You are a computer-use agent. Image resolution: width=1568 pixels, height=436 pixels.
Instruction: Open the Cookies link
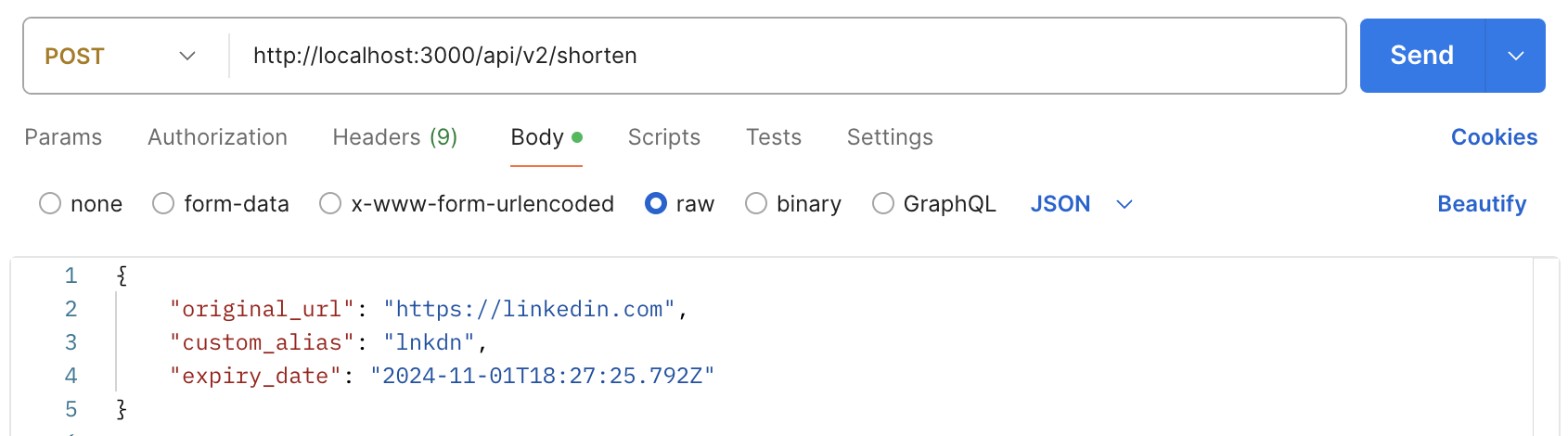tap(1494, 137)
